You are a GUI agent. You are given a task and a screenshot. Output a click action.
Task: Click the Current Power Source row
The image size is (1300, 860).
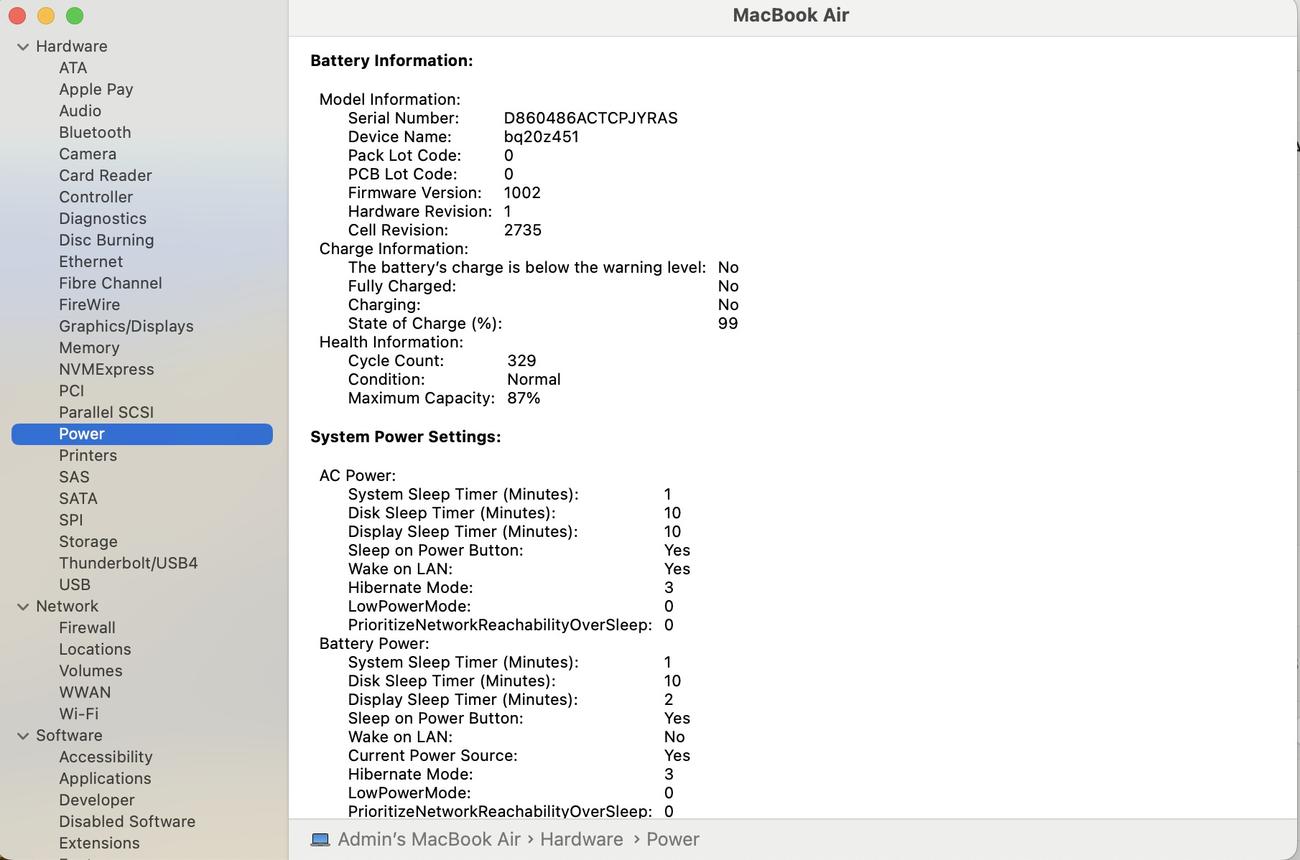click(x=519, y=756)
